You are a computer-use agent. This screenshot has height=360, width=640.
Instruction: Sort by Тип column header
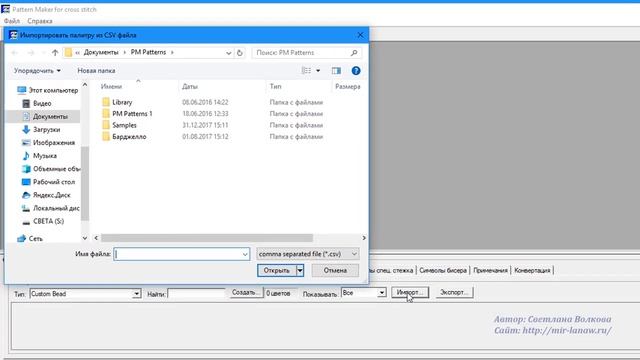coord(276,87)
